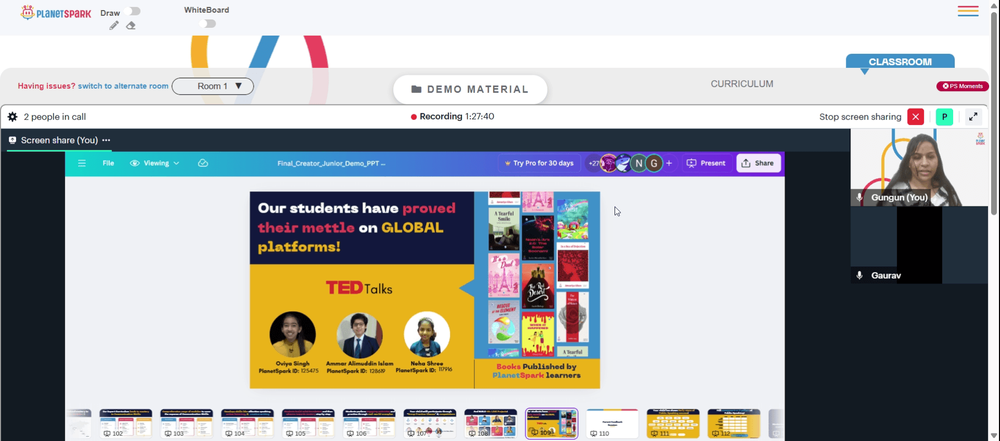Click the green P participant icon
This screenshot has height=441, width=1000.
tap(944, 117)
